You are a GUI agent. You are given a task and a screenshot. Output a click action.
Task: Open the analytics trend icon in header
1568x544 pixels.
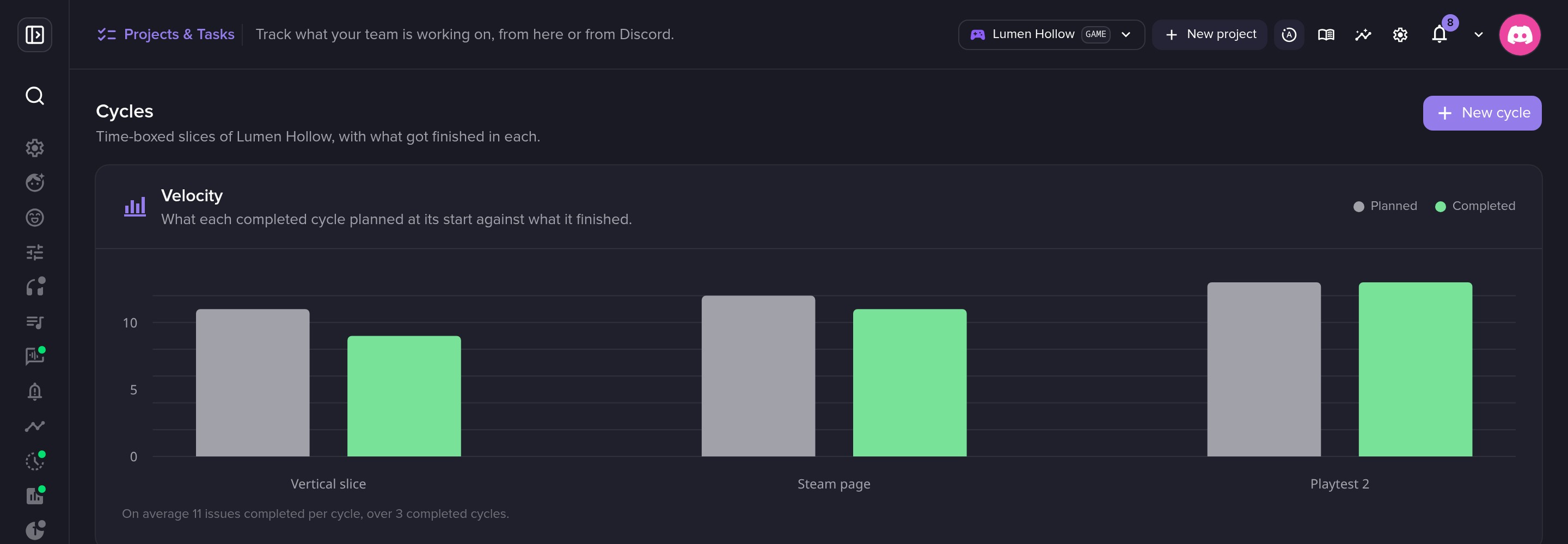1363,35
